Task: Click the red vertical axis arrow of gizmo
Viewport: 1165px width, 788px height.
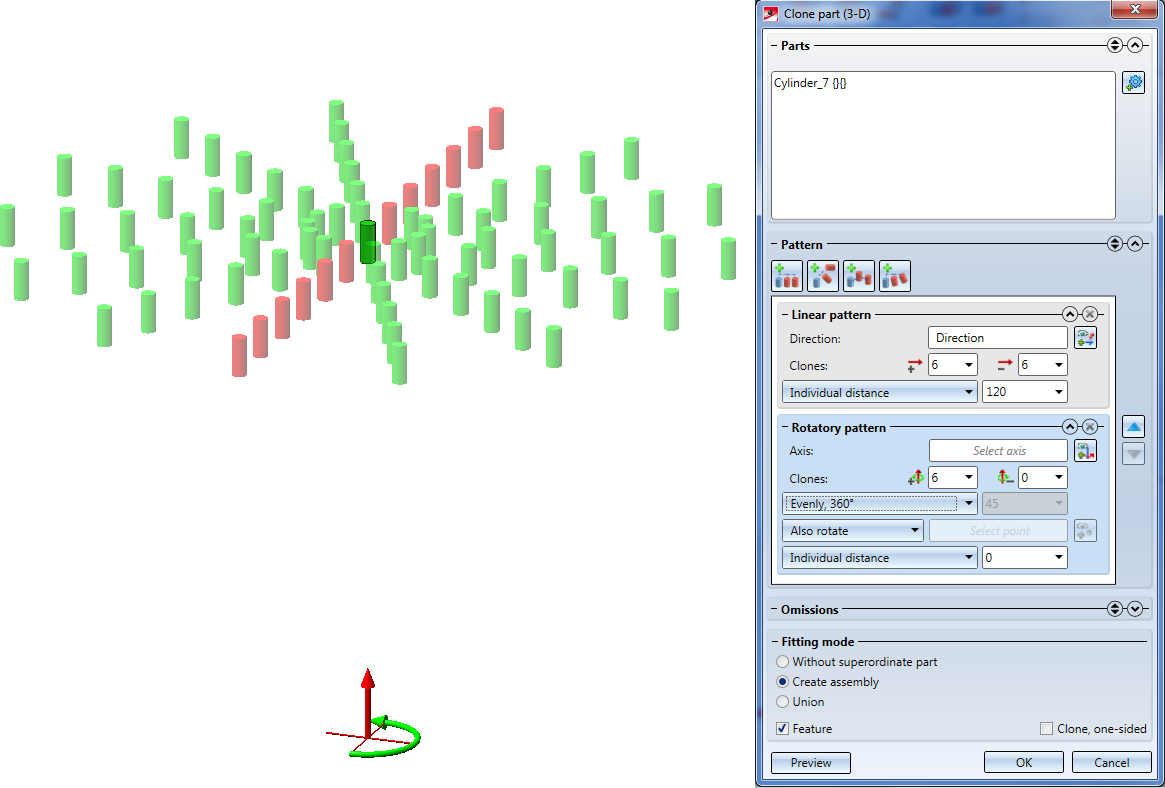Action: (368, 702)
